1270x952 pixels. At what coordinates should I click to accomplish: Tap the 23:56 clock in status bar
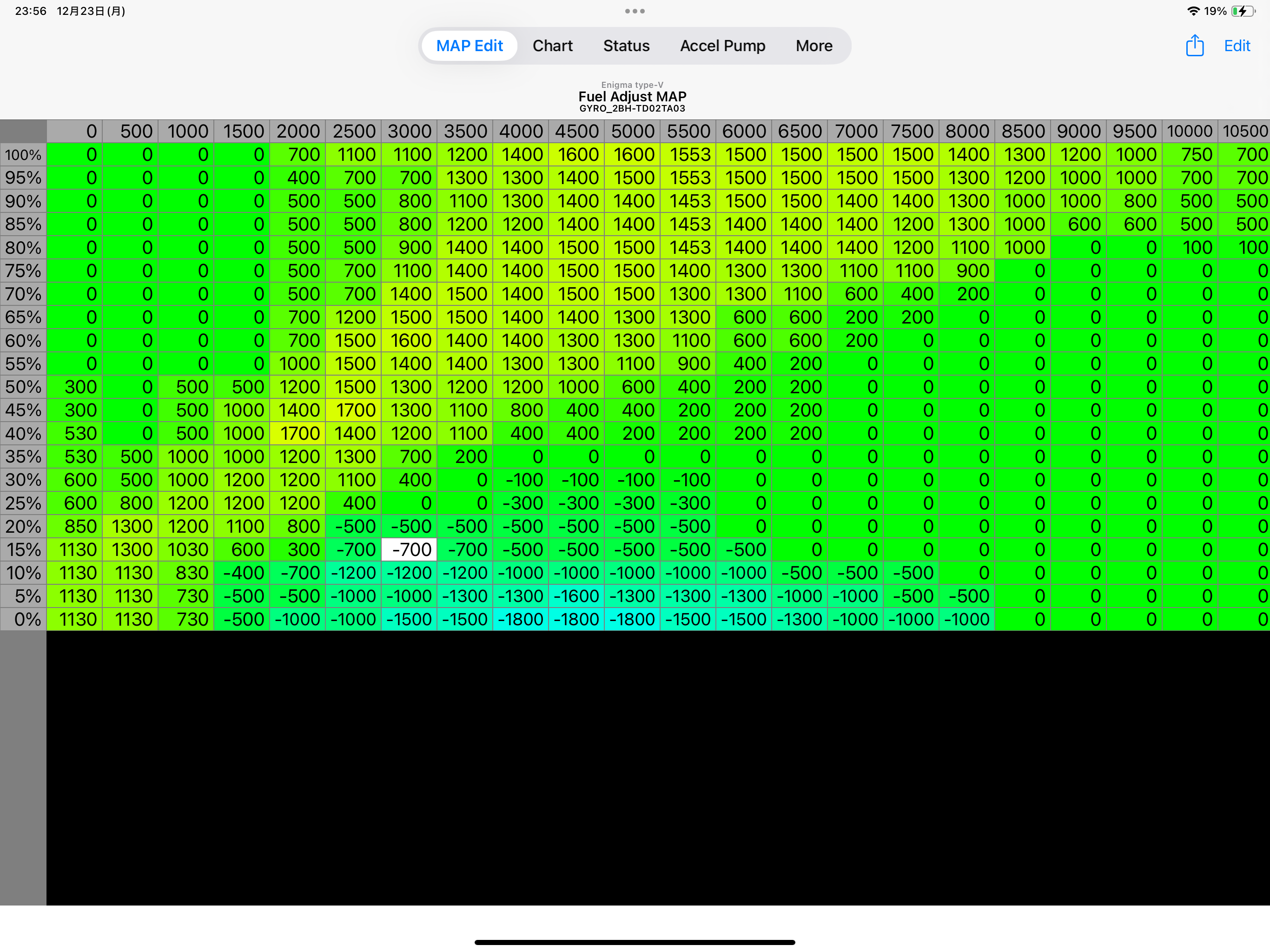tap(30, 11)
